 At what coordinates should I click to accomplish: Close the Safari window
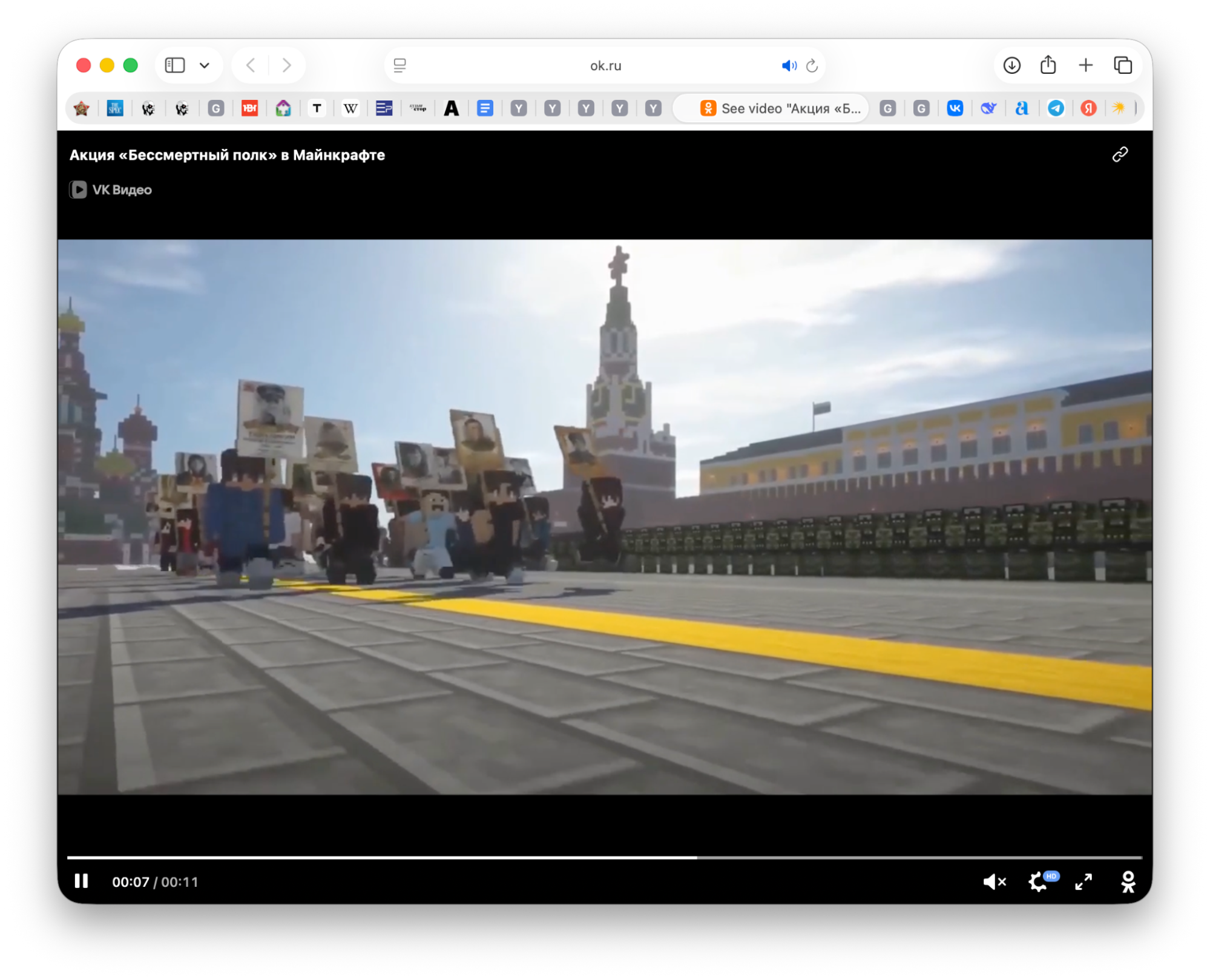tap(84, 65)
